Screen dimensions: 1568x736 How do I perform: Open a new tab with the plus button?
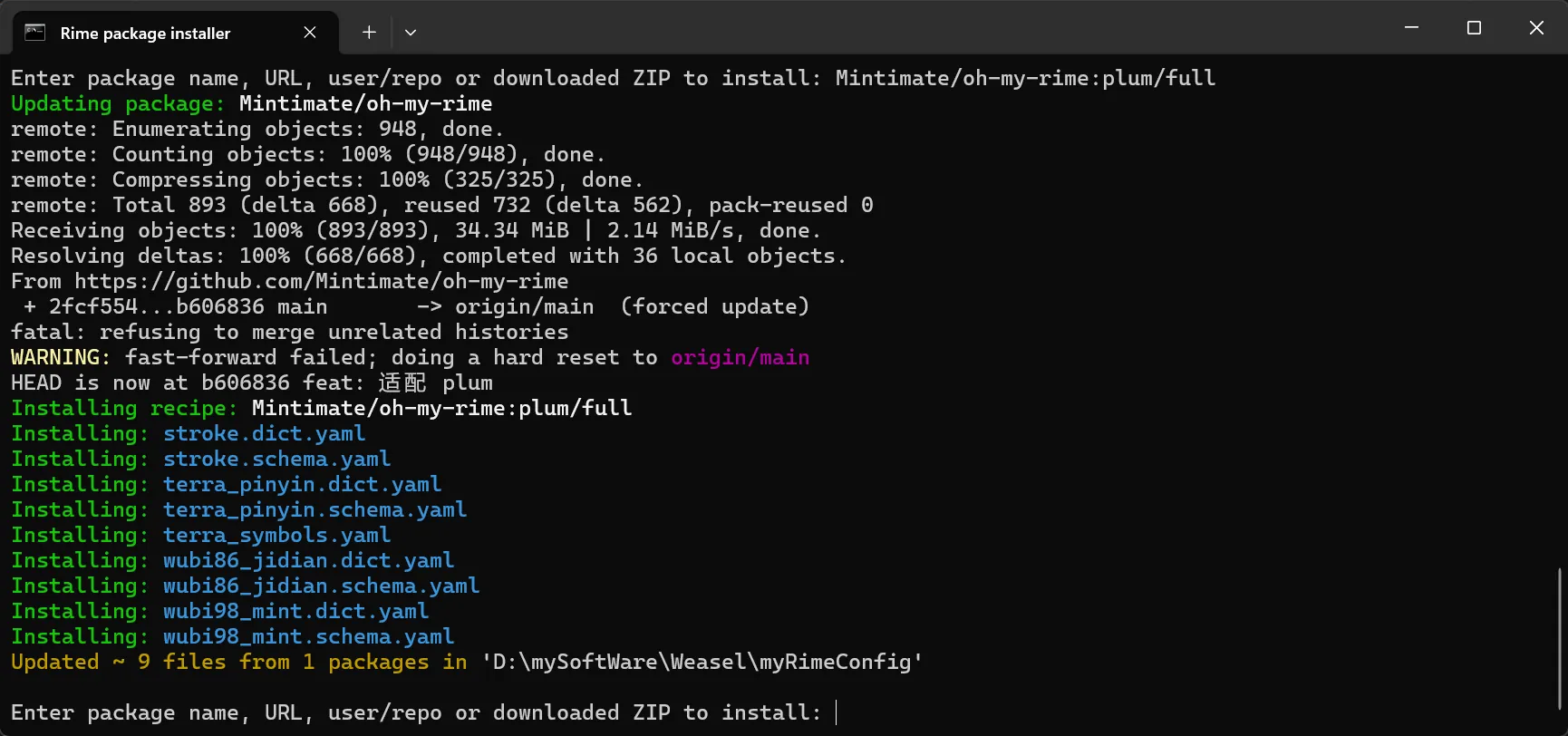point(369,33)
